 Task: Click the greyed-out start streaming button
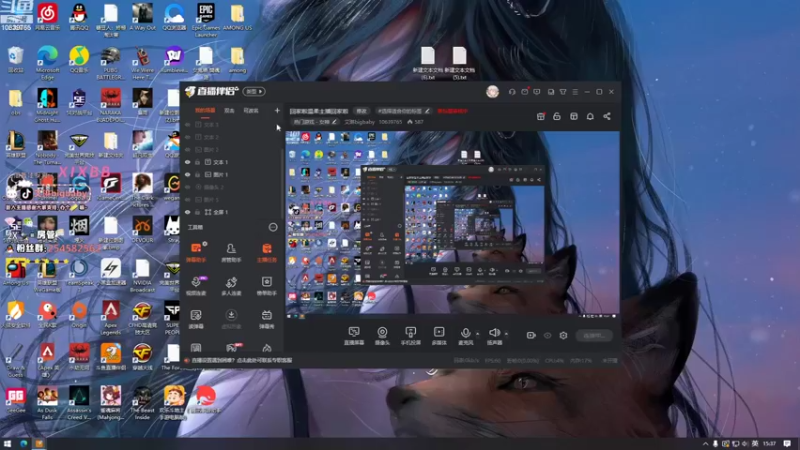click(594, 335)
